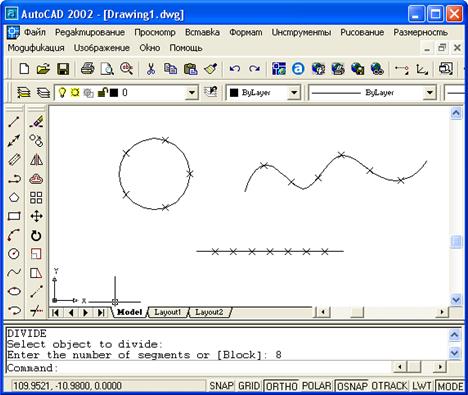
Task: Select the Polyline tool
Action: [x=14, y=179]
